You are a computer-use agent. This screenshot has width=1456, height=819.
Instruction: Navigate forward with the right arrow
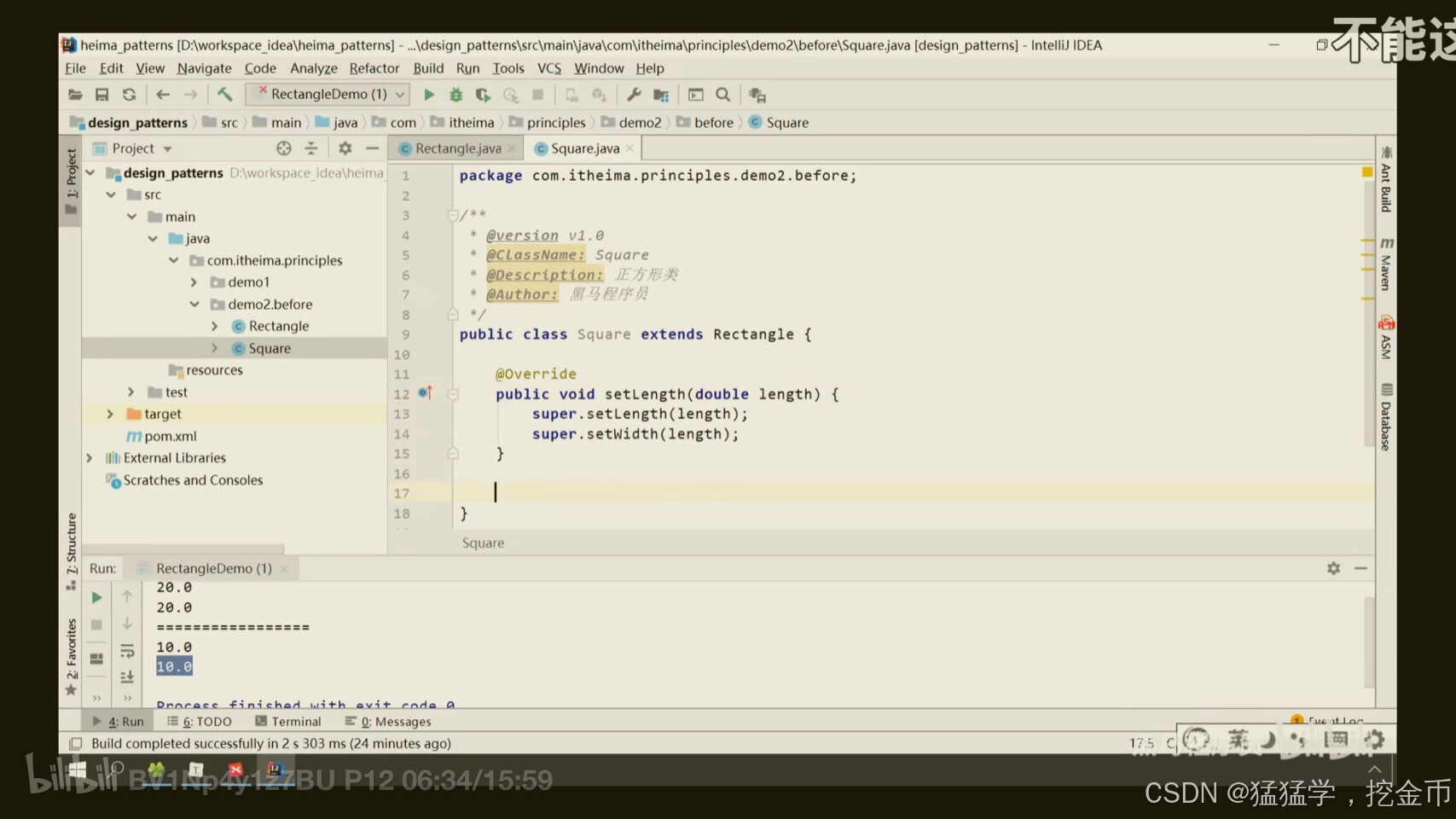[x=191, y=95]
